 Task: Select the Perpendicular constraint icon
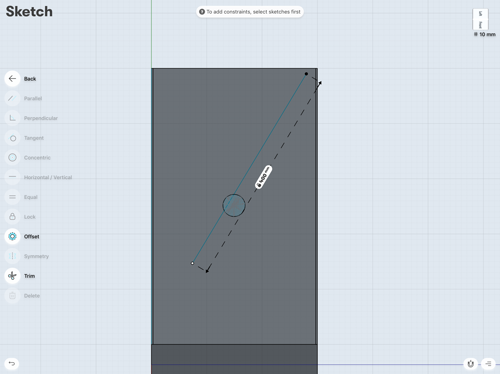point(12,118)
